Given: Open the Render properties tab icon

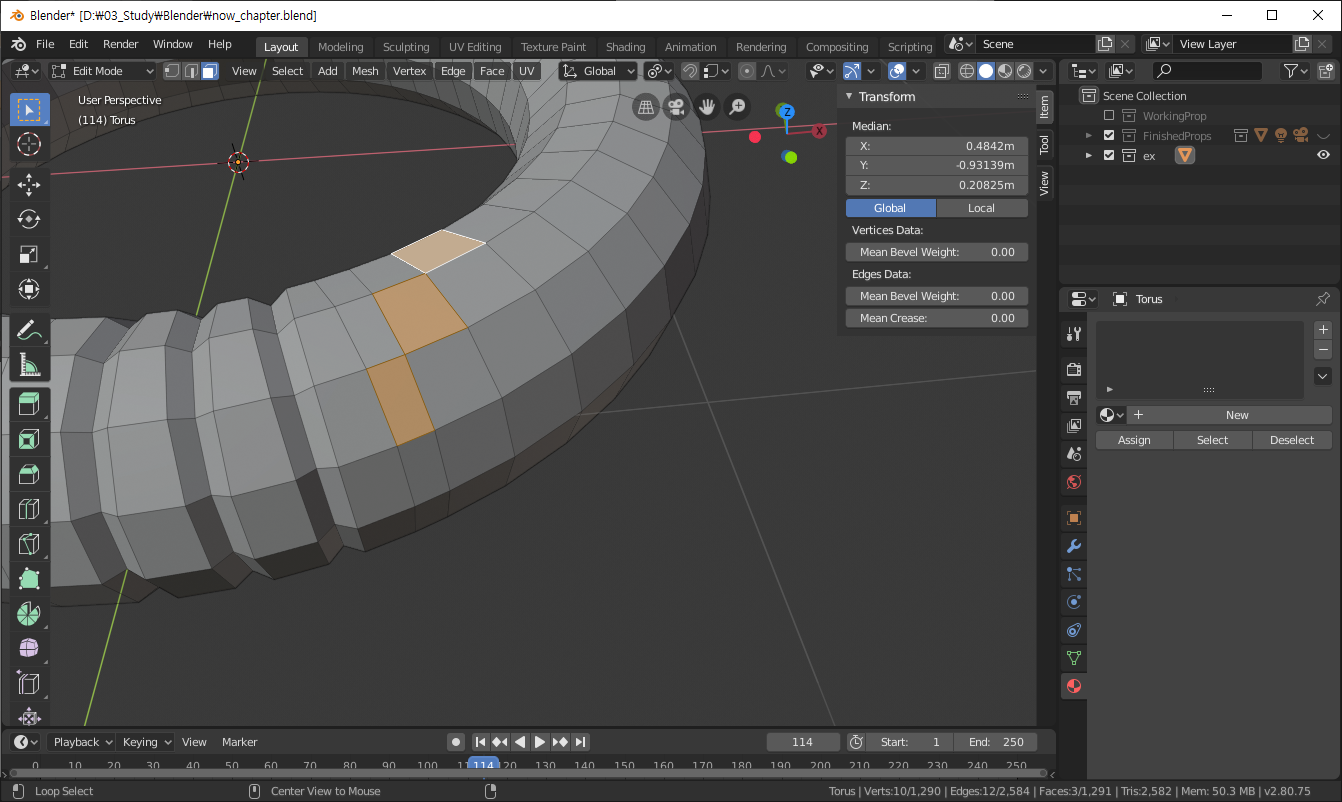Looking at the screenshot, I should point(1074,370).
